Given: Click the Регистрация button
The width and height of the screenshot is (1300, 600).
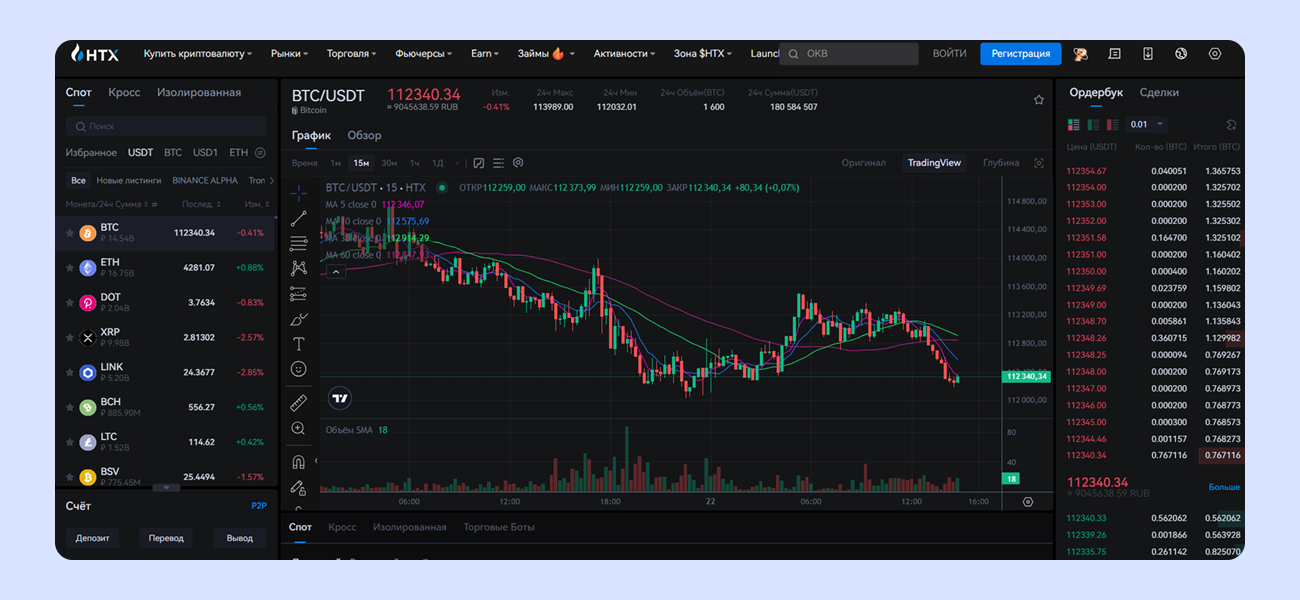Looking at the screenshot, I should click(1020, 54).
